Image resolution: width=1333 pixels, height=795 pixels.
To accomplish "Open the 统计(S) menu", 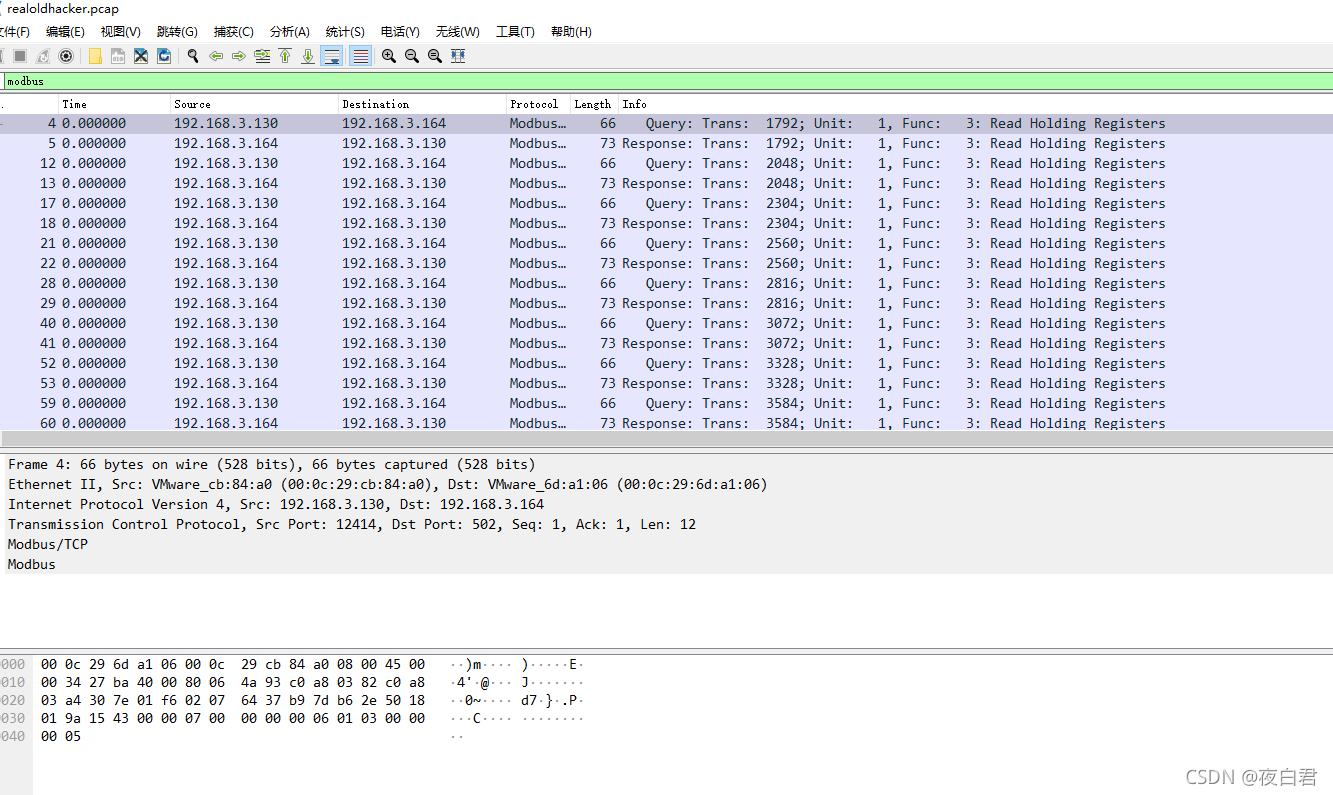I will coord(345,32).
